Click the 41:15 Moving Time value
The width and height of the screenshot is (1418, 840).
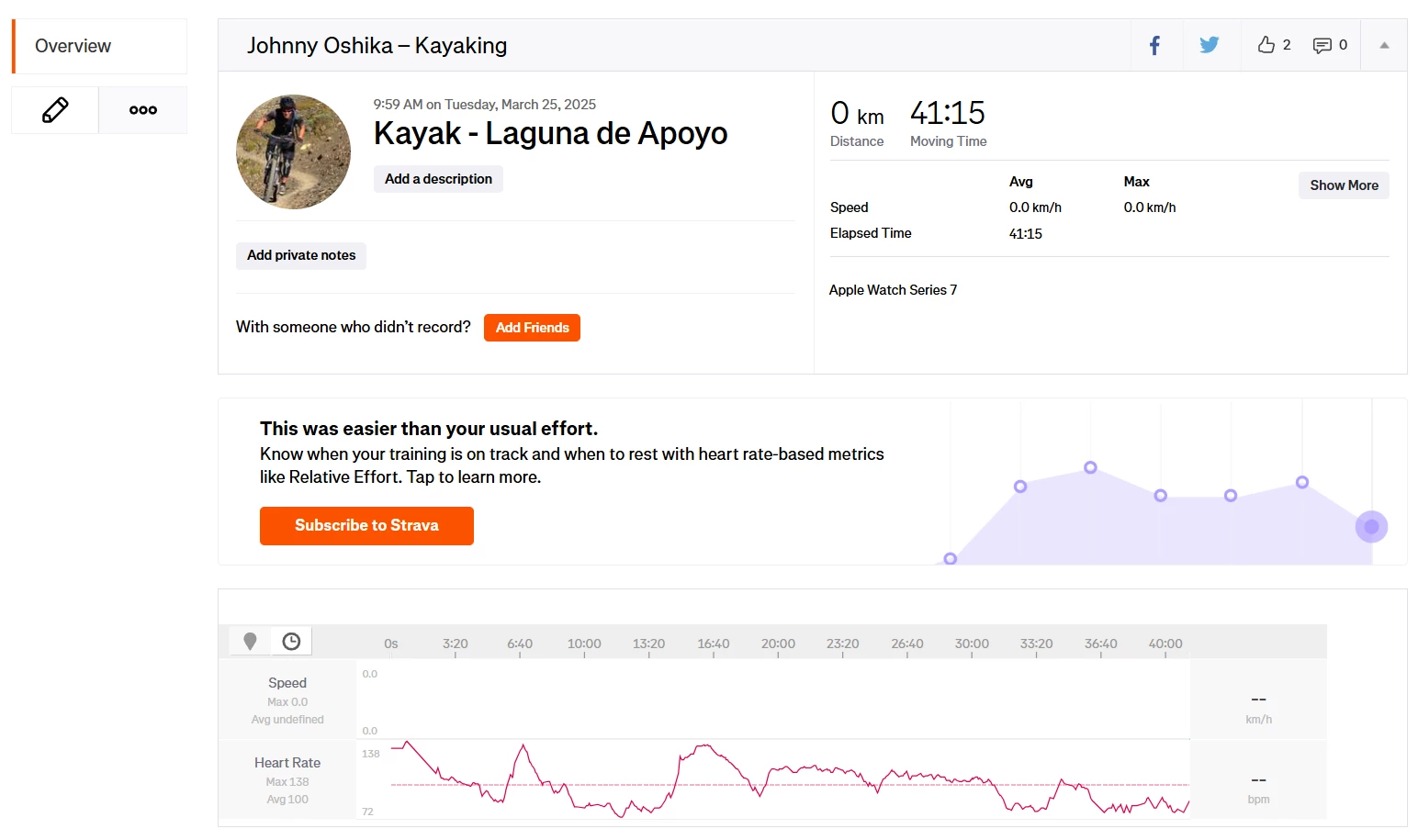[x=947, y=113]
